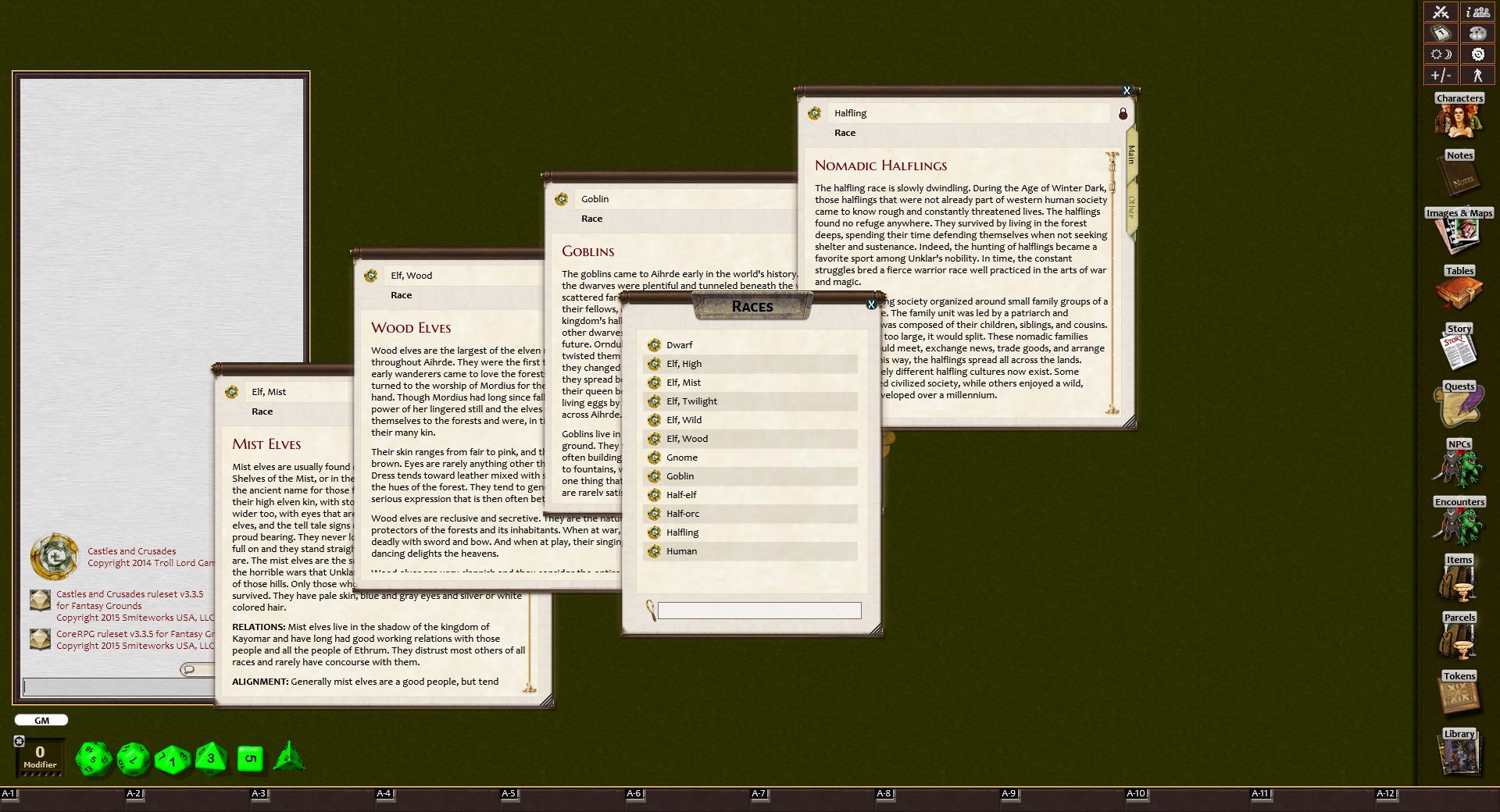Open the Combat Tracker crossed swords icon

point(1441,12)
